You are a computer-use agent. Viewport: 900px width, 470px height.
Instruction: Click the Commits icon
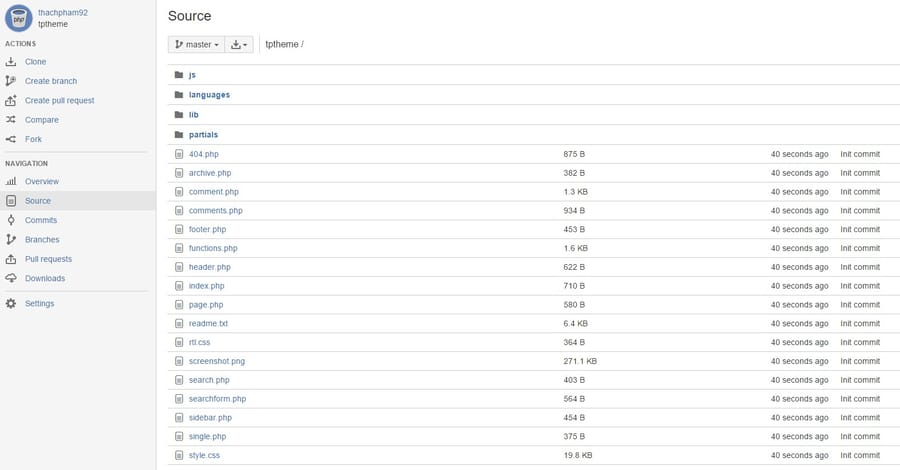11,220
